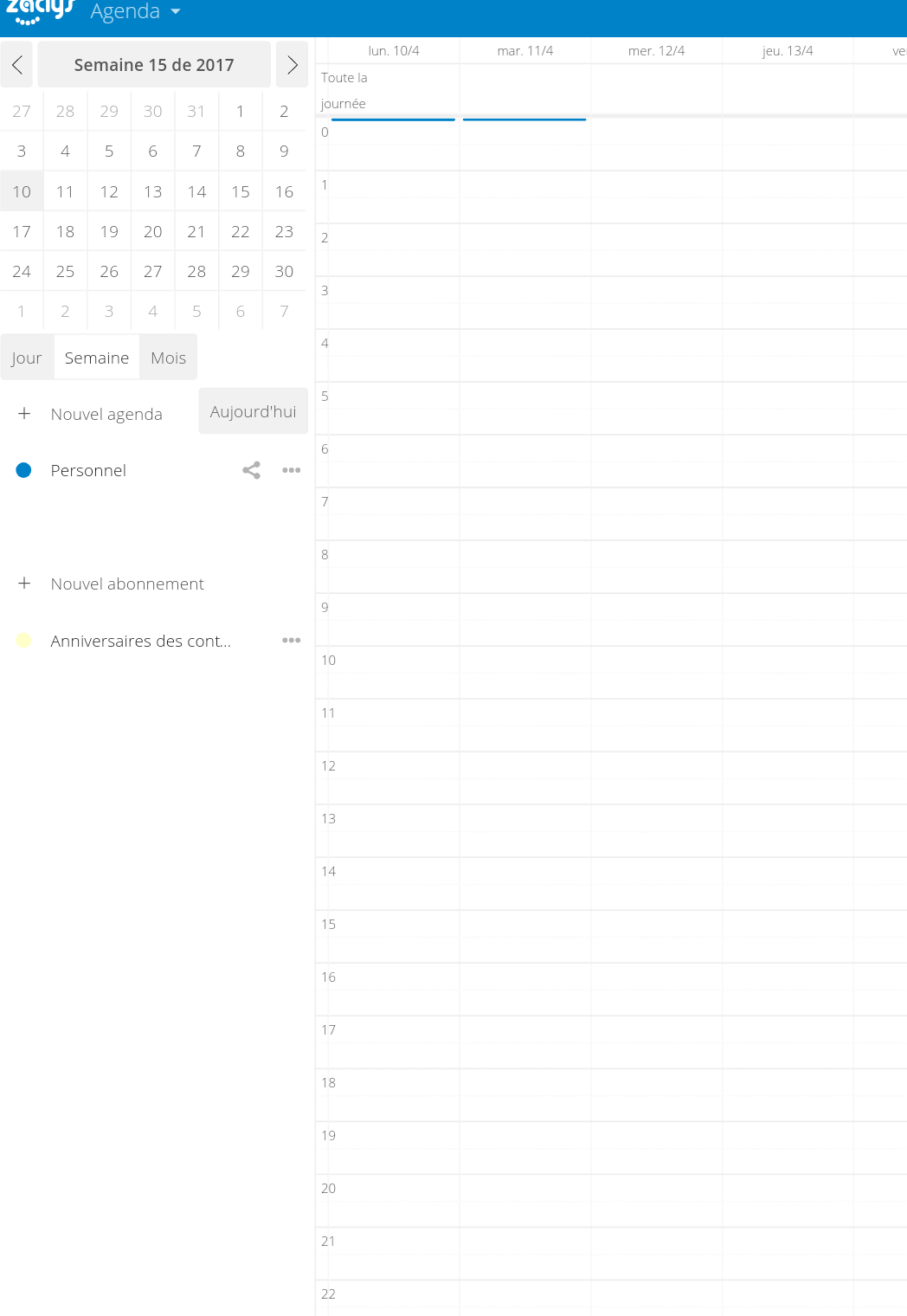
Task: Click the plus icon beside Nouvel abonnement
Action: click(x=24, y=584)
